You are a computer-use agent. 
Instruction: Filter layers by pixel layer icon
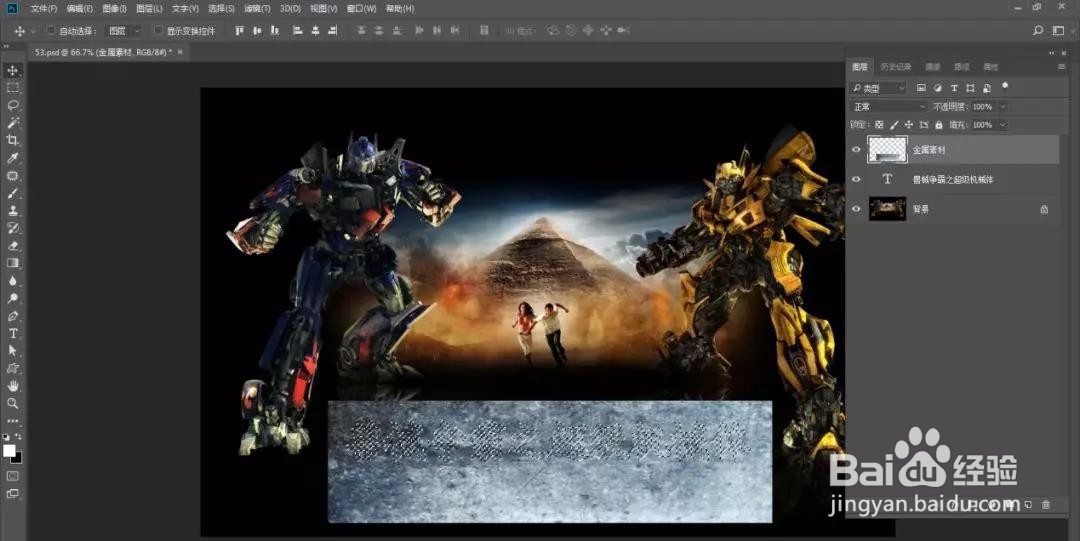(x=921, y=88)
